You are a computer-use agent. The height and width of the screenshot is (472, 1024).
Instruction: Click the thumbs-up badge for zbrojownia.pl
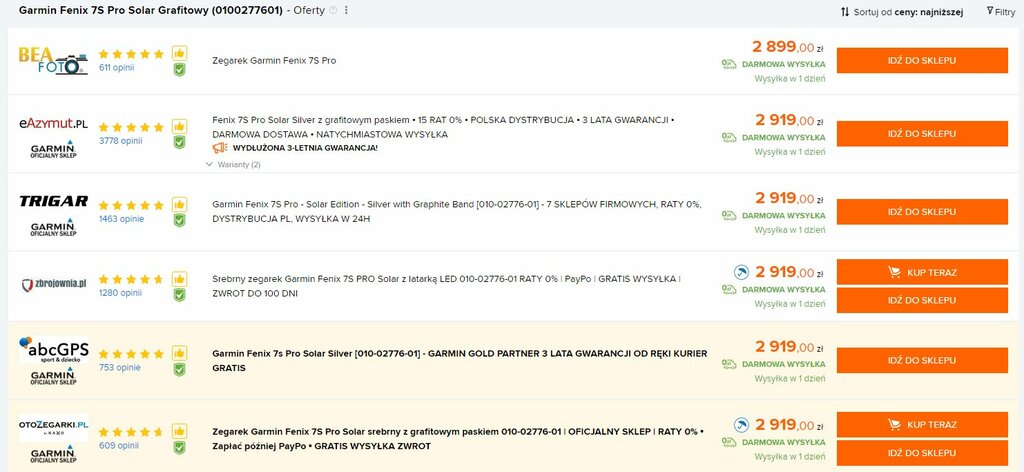pos(179,278)
